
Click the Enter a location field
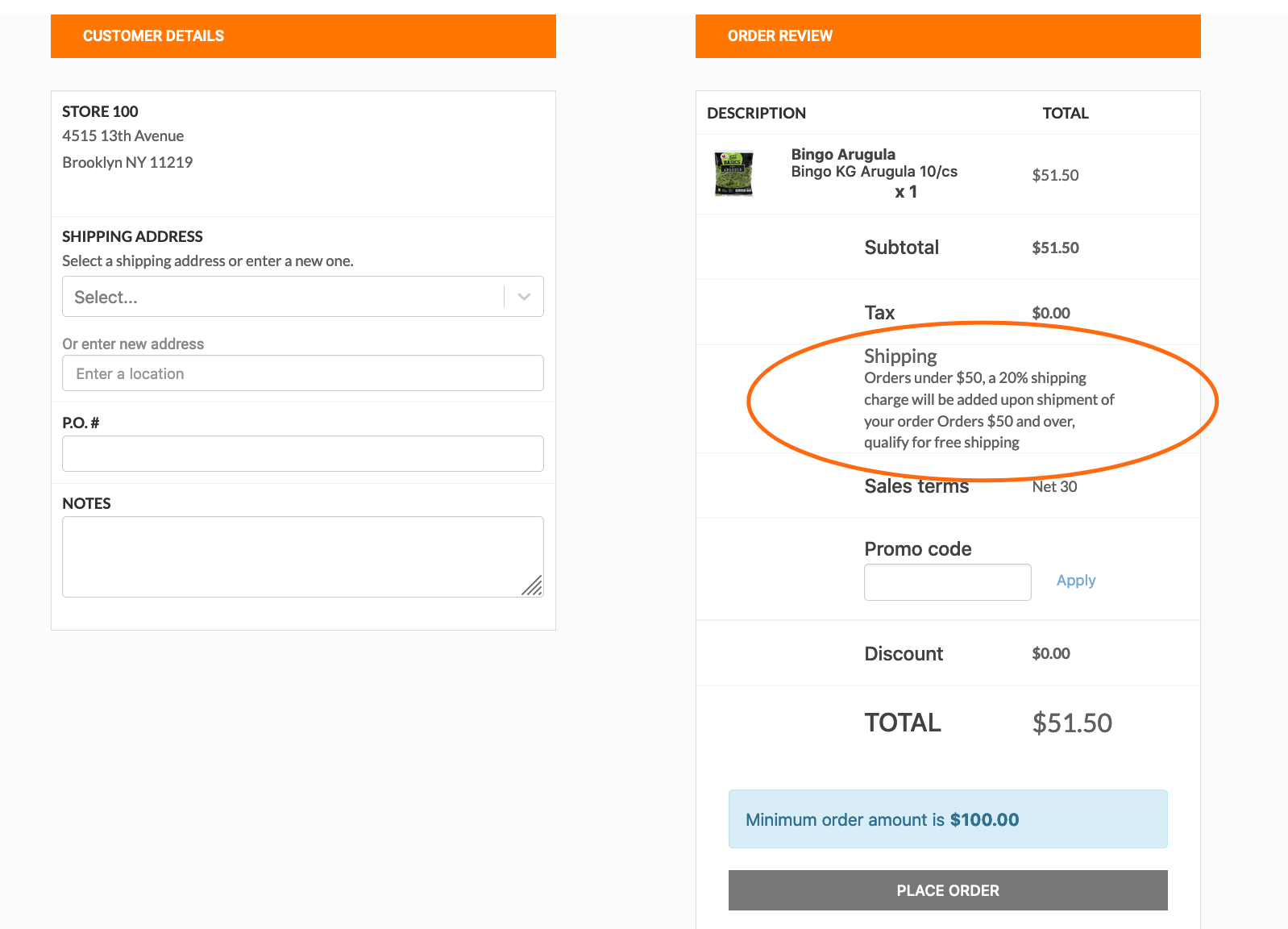pos(302,373)
